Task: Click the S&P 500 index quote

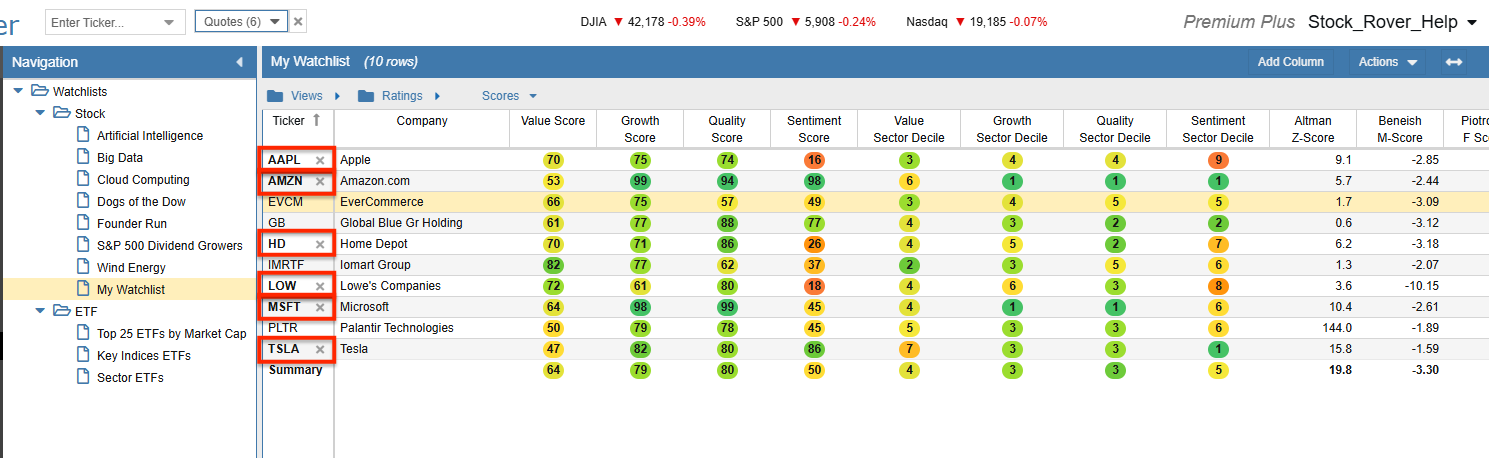Action: 806,21
